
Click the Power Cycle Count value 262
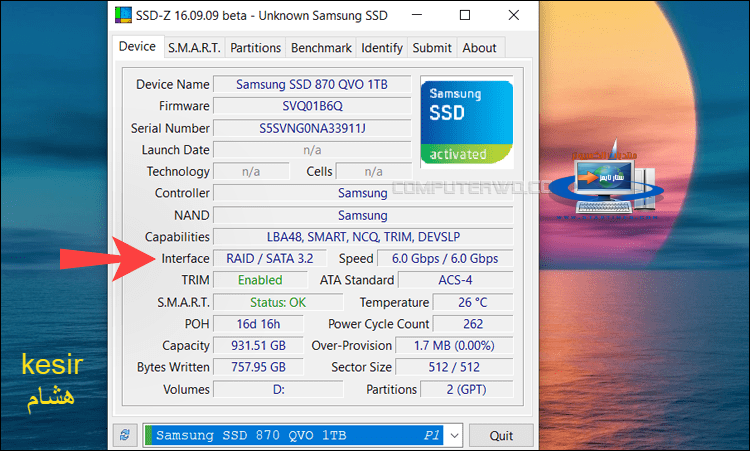pos(473,324)
